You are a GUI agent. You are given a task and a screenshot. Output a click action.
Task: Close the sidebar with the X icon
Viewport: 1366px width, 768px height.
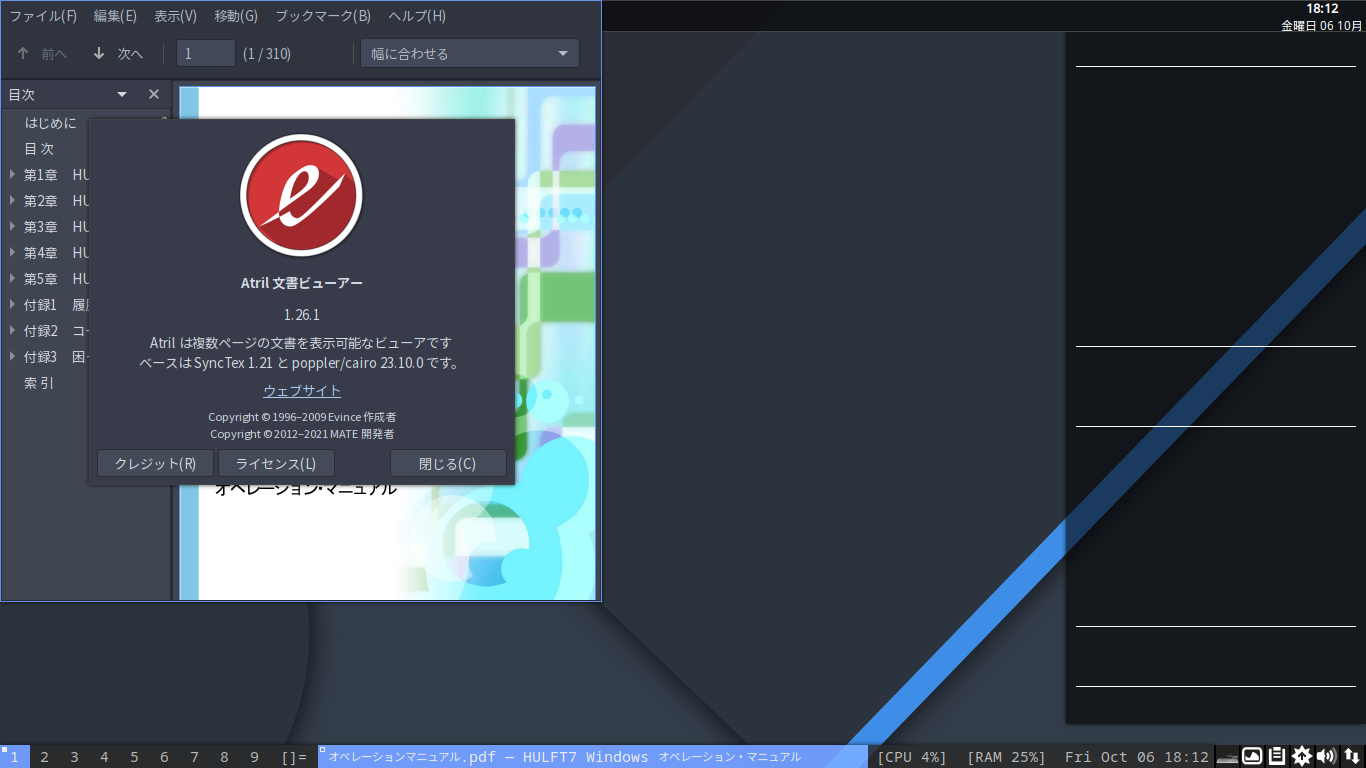154,94
